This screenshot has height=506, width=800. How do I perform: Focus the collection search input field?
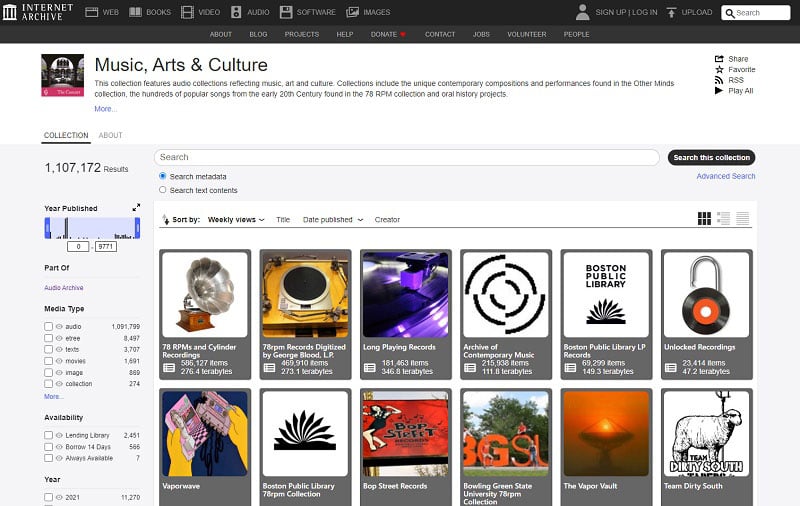coord(407,157)
